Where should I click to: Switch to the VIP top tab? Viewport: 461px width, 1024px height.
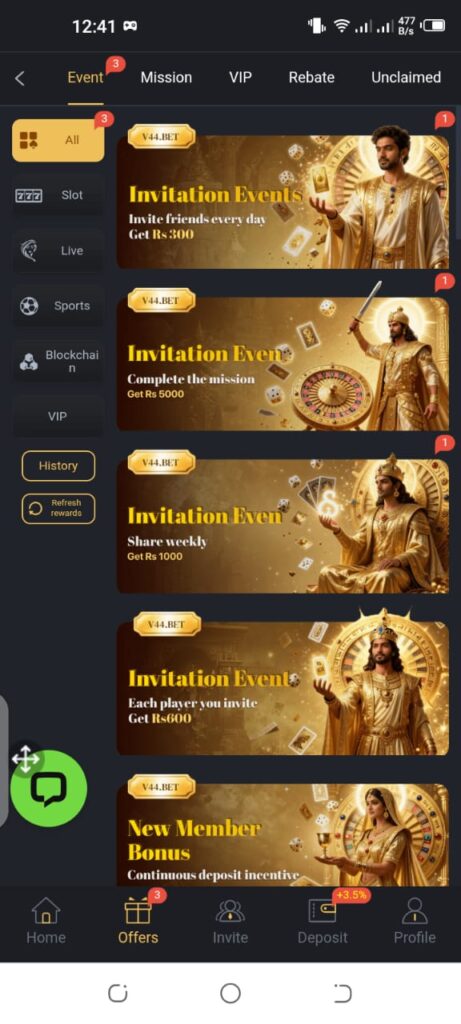(240, 77)
